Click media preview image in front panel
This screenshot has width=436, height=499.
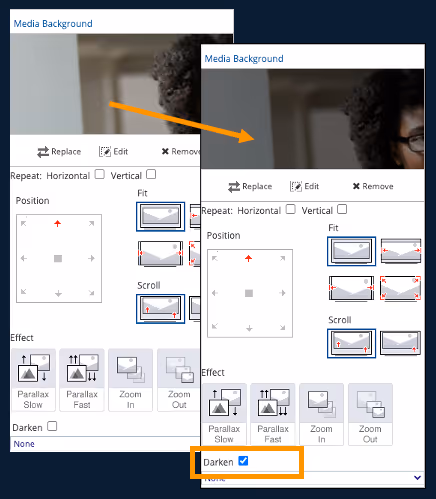(313, 119)
